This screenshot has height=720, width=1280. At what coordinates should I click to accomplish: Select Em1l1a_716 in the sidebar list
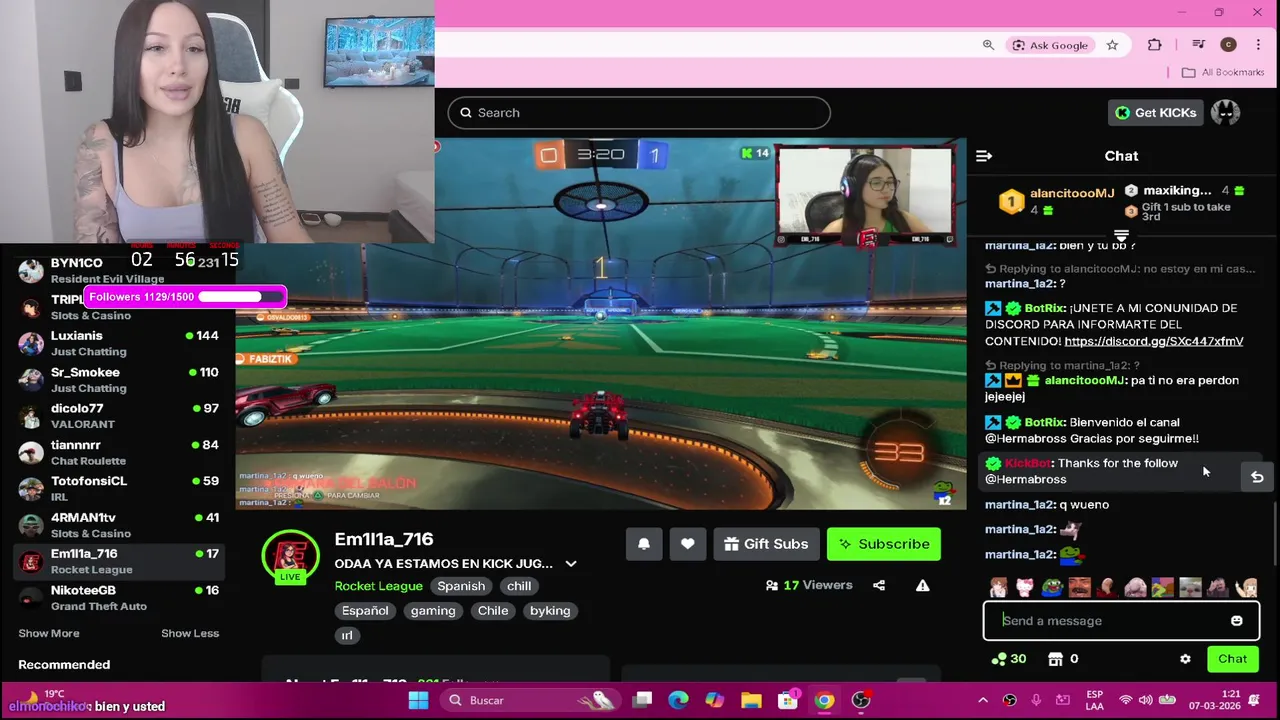pyautogui.click(x=120, y=561)
